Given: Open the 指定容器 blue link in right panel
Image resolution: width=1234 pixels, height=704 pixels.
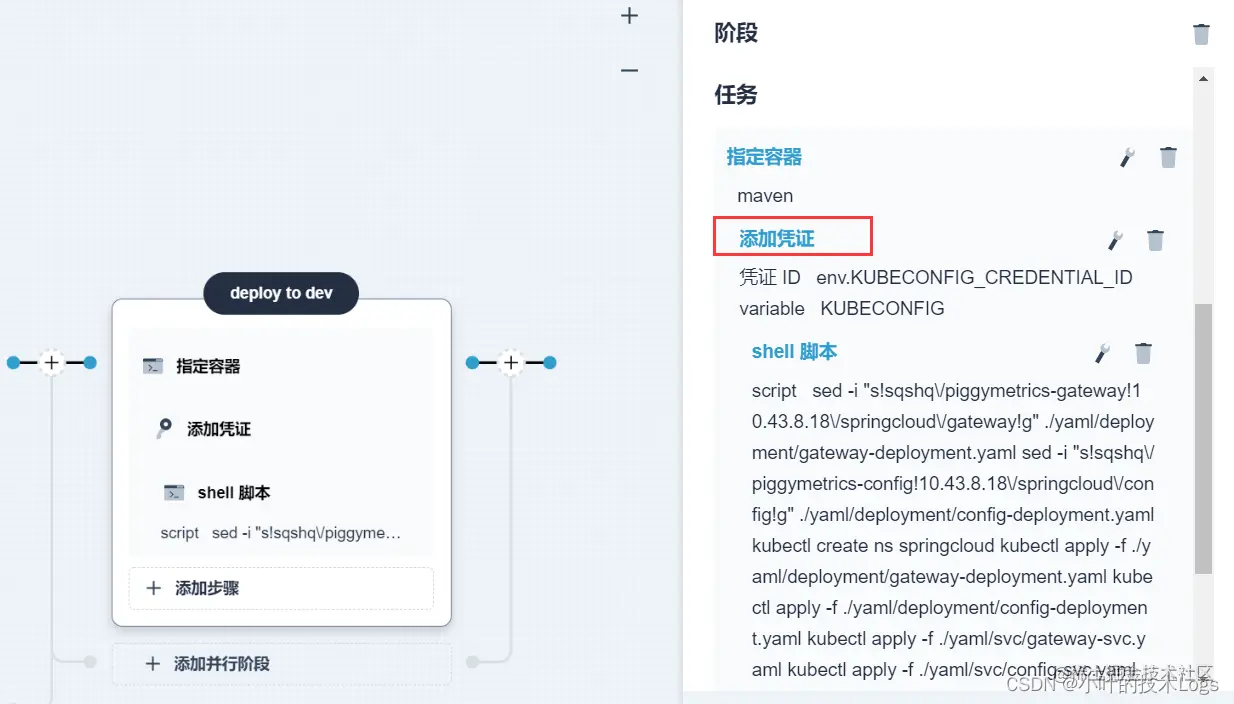Looking at the screenshot, I should pos(764,157).
